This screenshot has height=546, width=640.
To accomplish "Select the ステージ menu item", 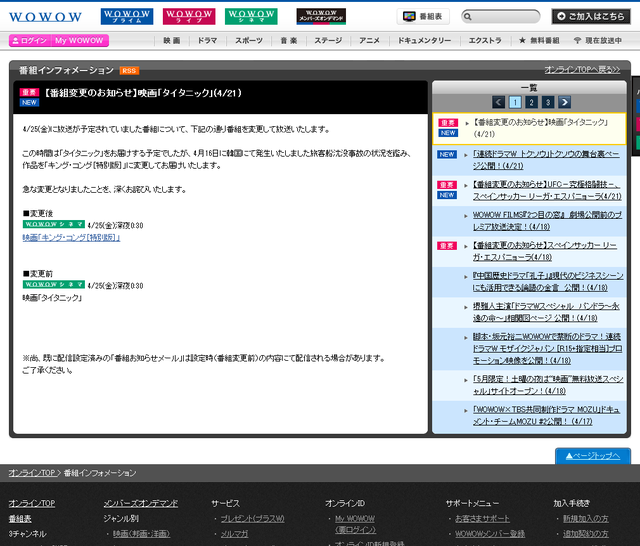I will (328, 40).
